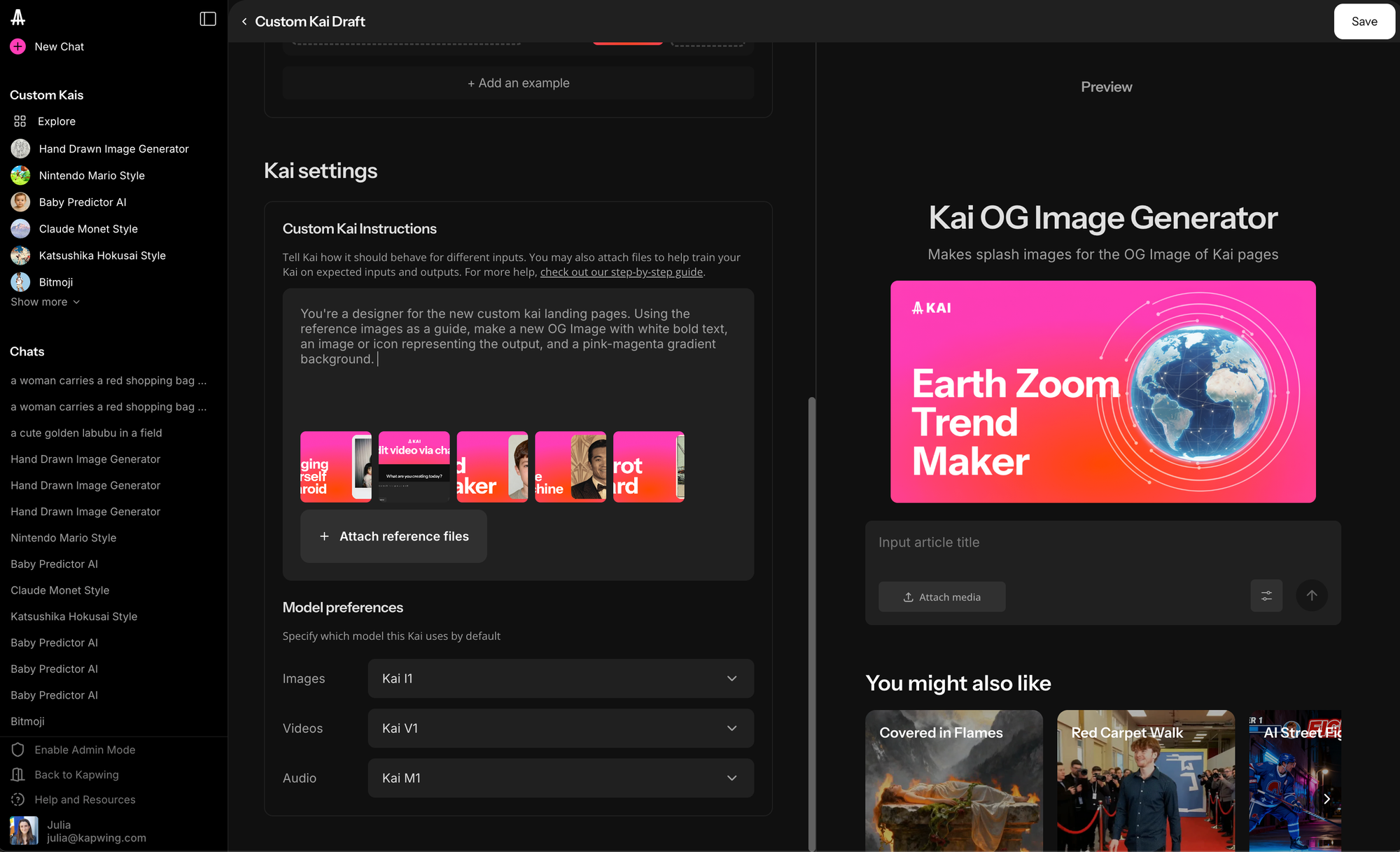Click the next arrow on recommendations carousel
Image resolution: width=1400 pixels, height=852 pixels.
(1326, 799)
